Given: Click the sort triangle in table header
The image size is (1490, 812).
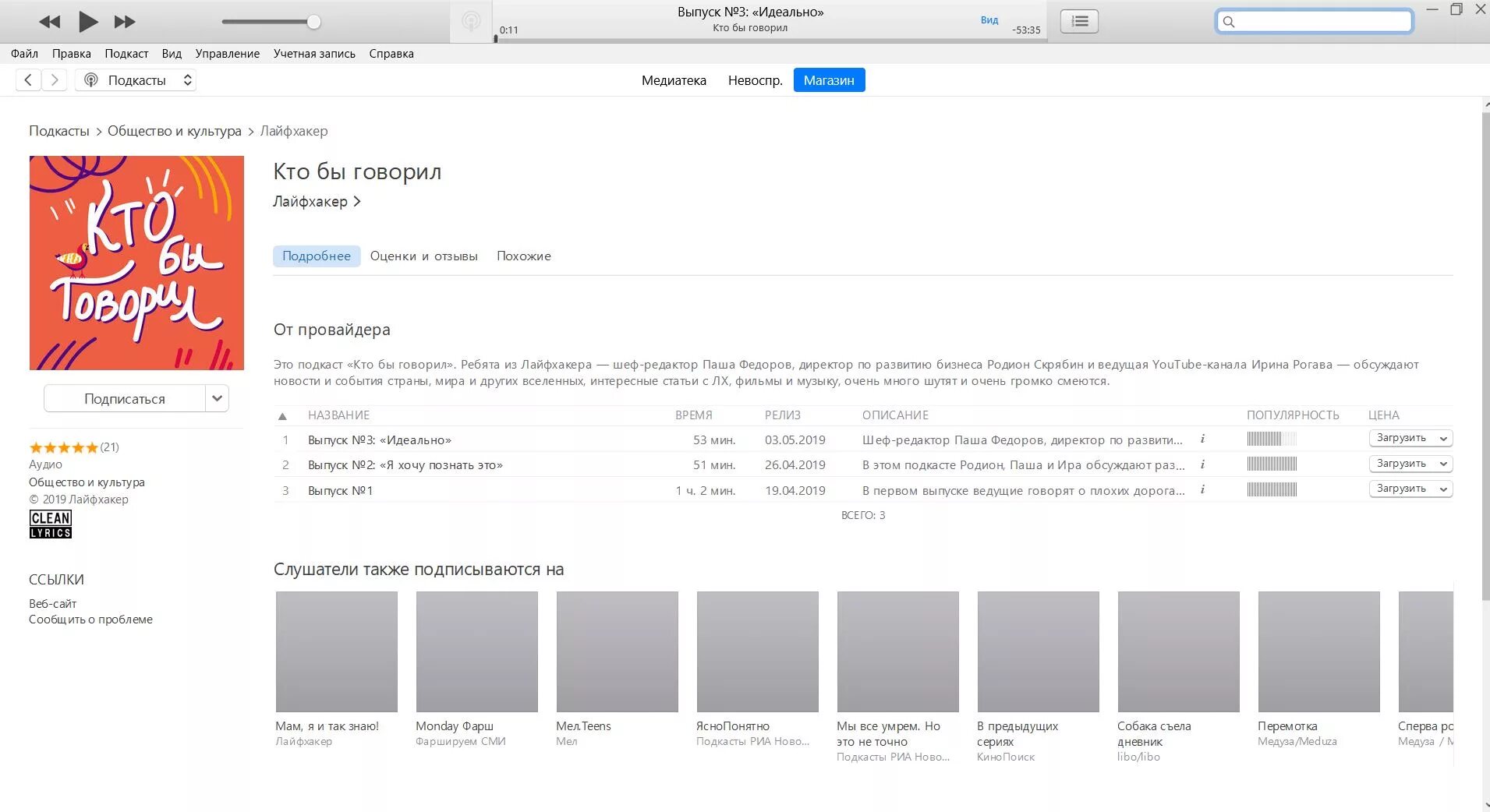Looking at the screenshot, I should (282, 416).
